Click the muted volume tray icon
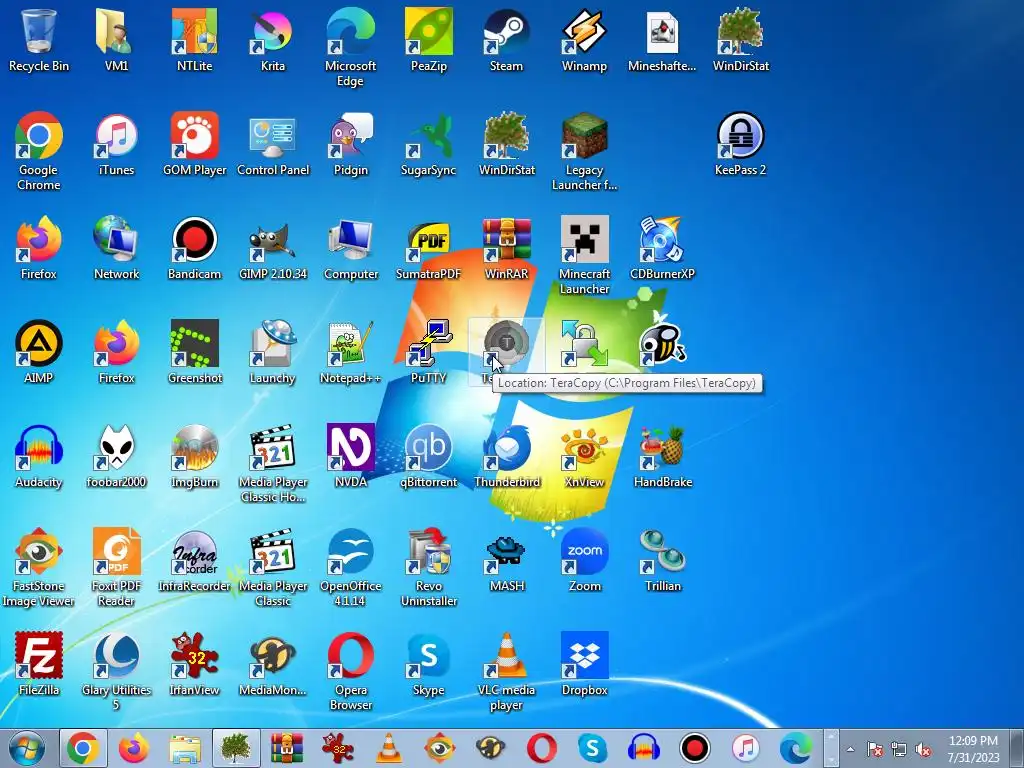The width and height of the screenshot is (1024, 768). pos(923,749)
